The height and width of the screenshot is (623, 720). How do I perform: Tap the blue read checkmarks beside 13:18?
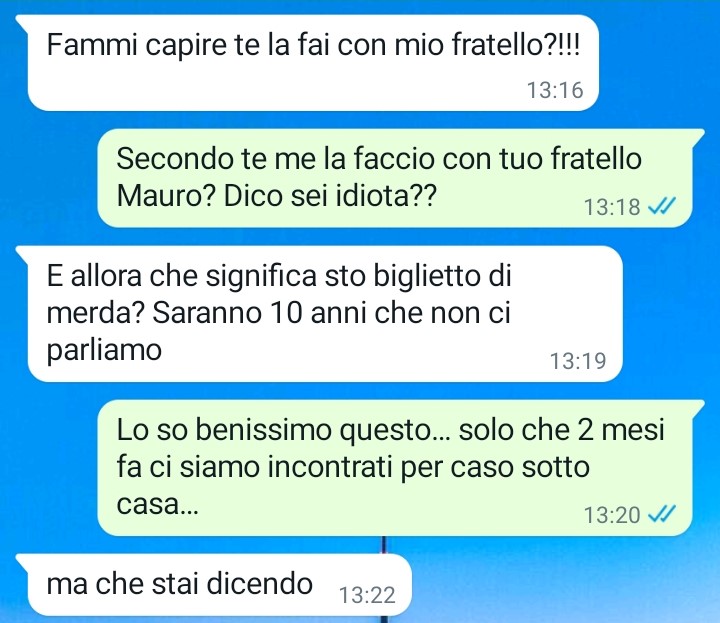tap(662, 206)
